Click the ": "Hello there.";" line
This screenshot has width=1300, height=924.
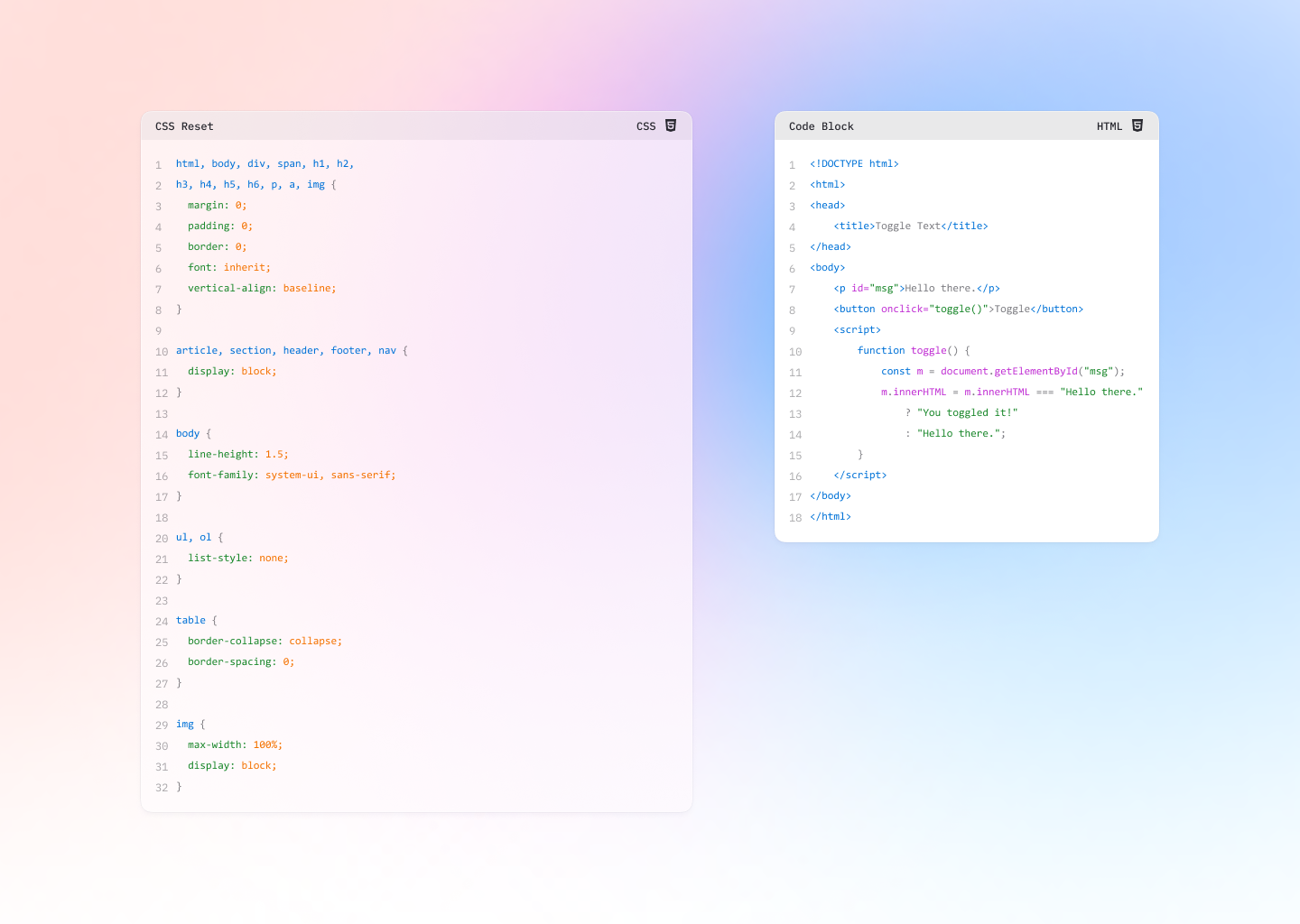point(956,434)
